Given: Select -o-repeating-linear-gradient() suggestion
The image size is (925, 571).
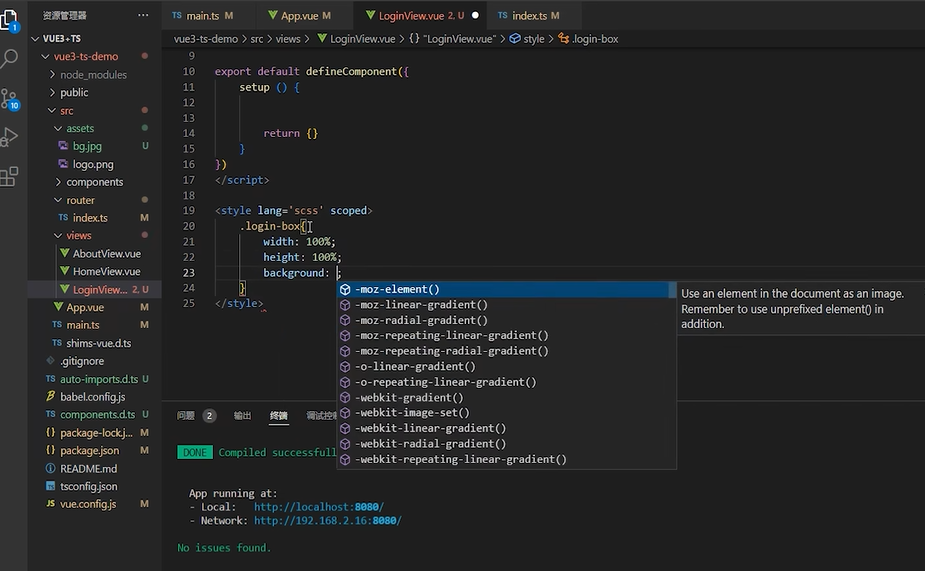Looking at the screenshot, I should tap(506, 382).
